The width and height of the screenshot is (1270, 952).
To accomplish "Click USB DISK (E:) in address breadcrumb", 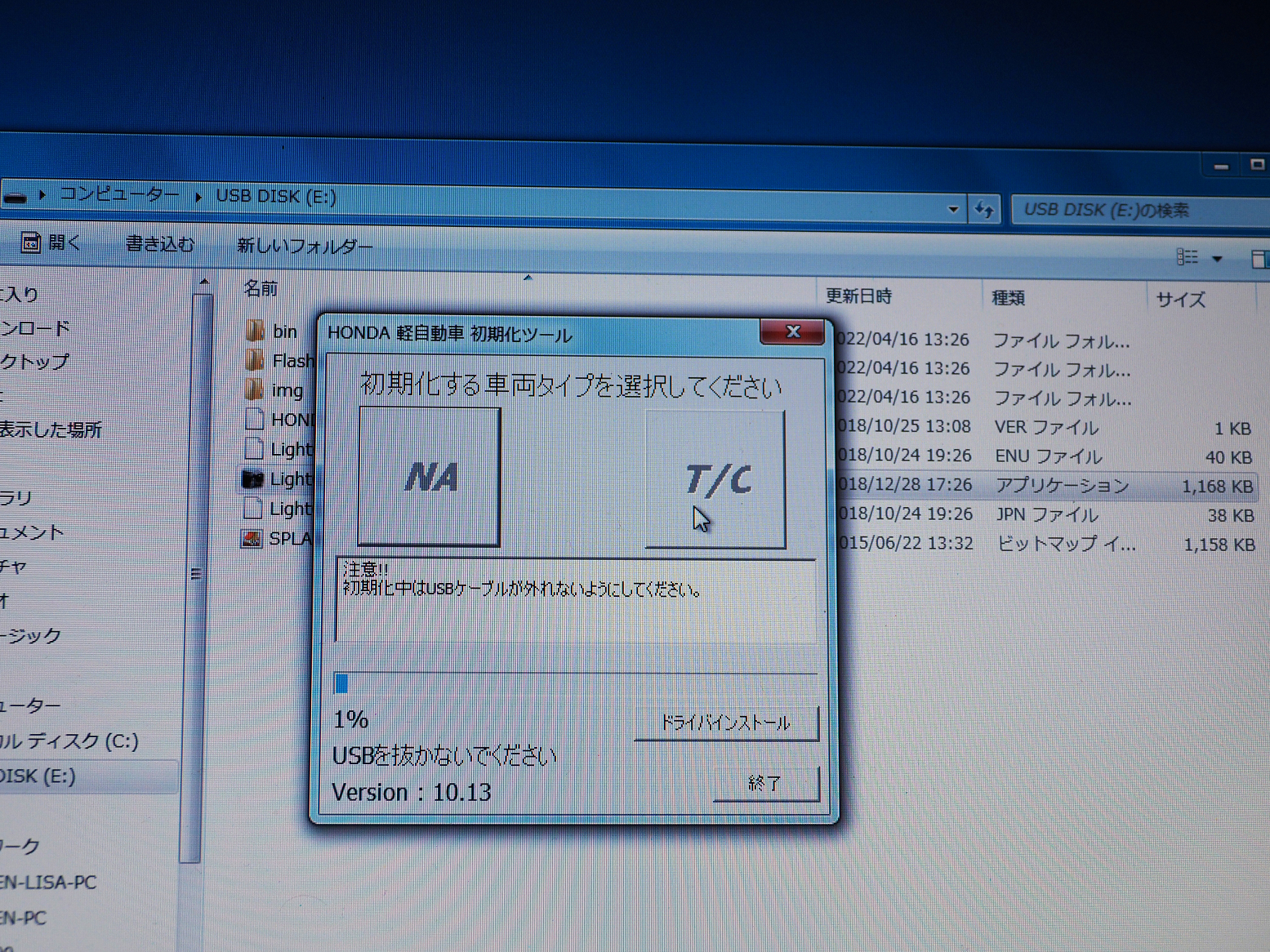I will point(276,197).
